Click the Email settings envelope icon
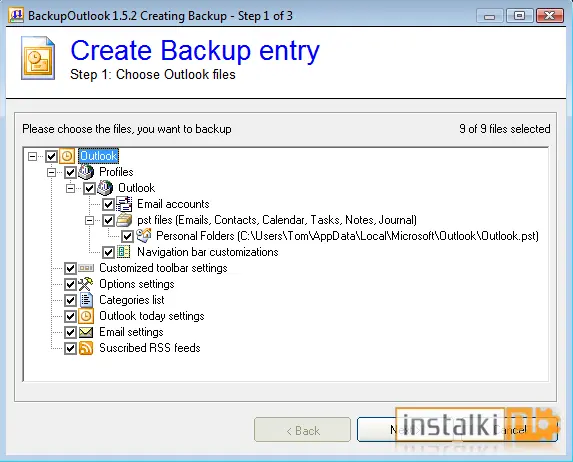573x462 pixels. [x=86, y=332]
